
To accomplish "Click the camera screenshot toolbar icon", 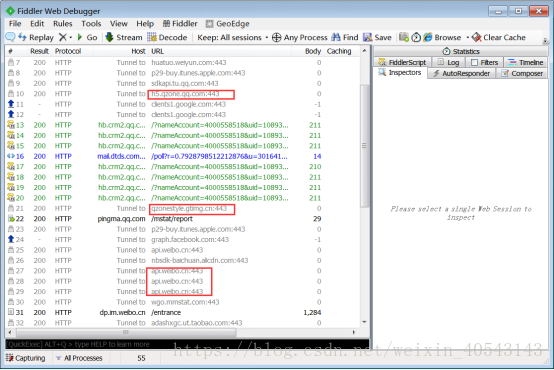I will click(x=404, y=37).
